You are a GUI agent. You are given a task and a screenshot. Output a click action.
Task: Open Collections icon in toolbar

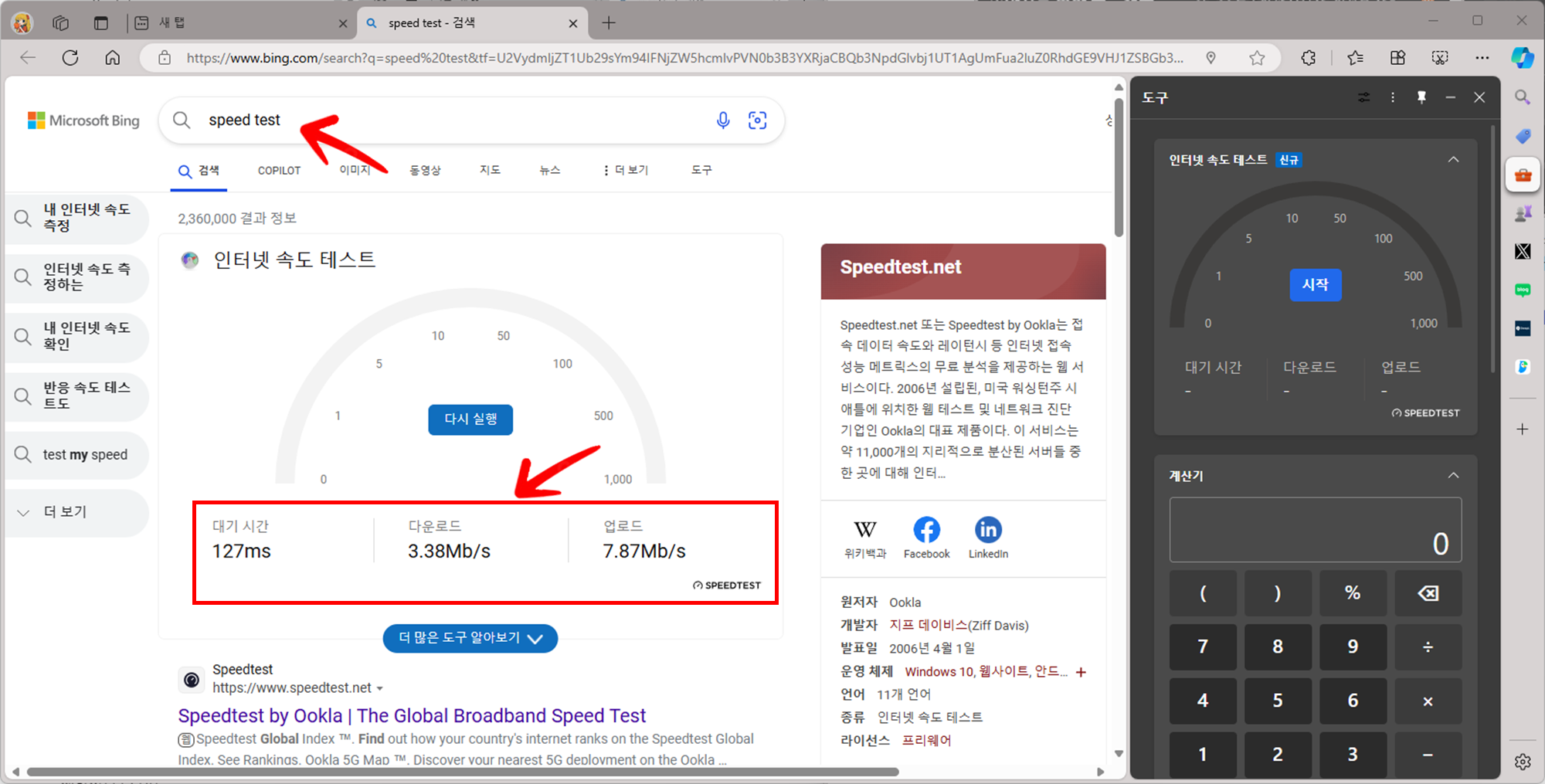point(1397,58)
